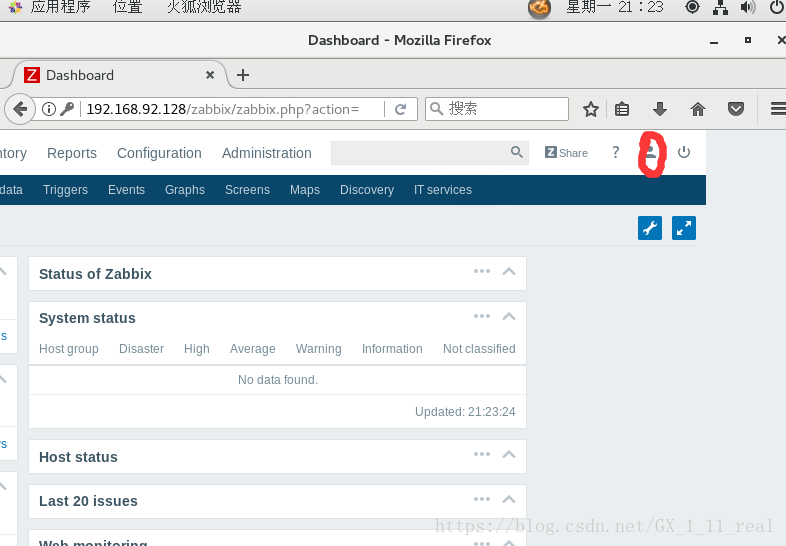Go to Triggers submenu
786x546 pixels.
click(65, 190)
